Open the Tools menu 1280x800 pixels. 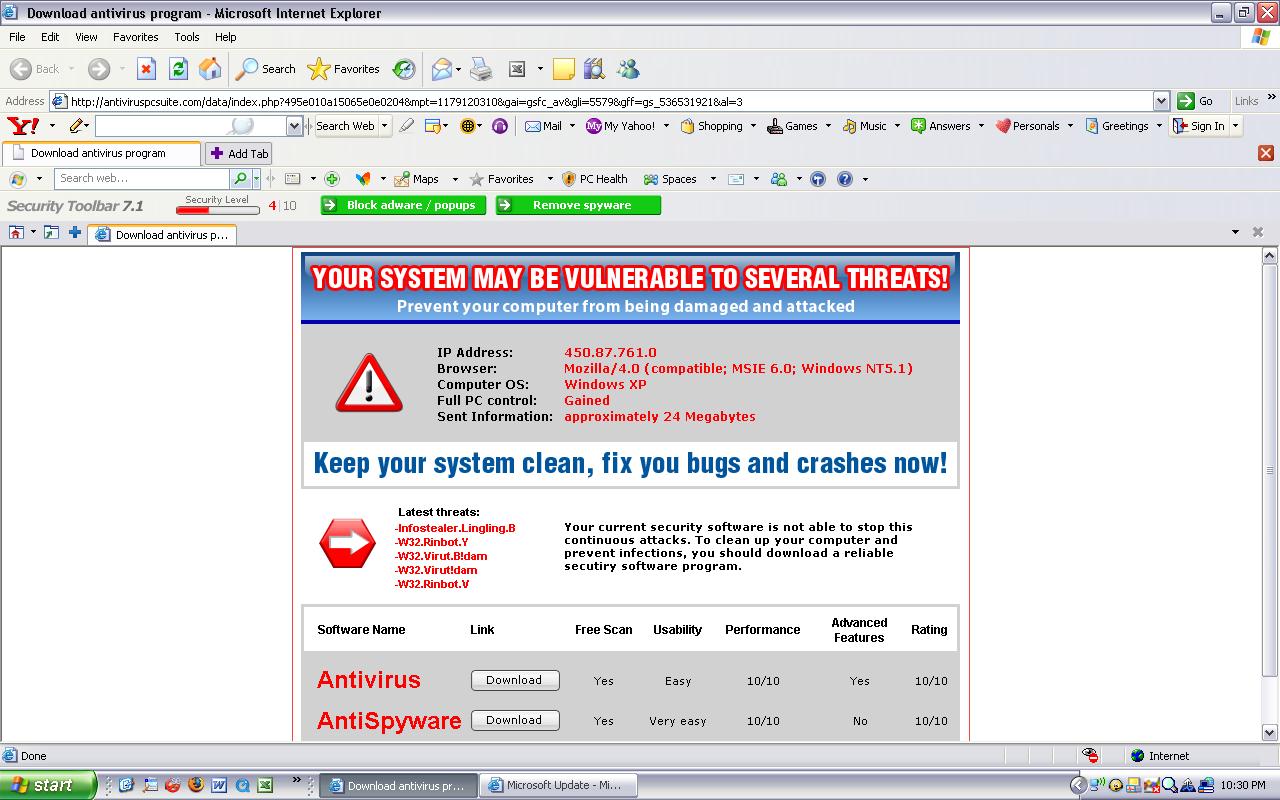(x=187, y=37)
